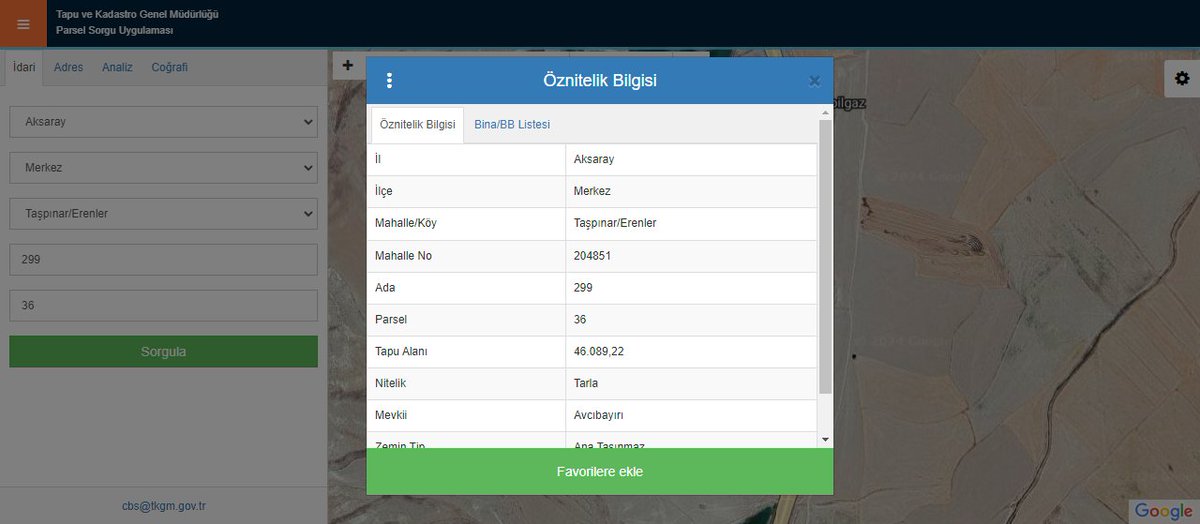Image resolution: width=1200 pixels, height=524 pixels.
Task: Click the Ada value 299 in table
Action: pyautogui.click(x=583, y=288)
